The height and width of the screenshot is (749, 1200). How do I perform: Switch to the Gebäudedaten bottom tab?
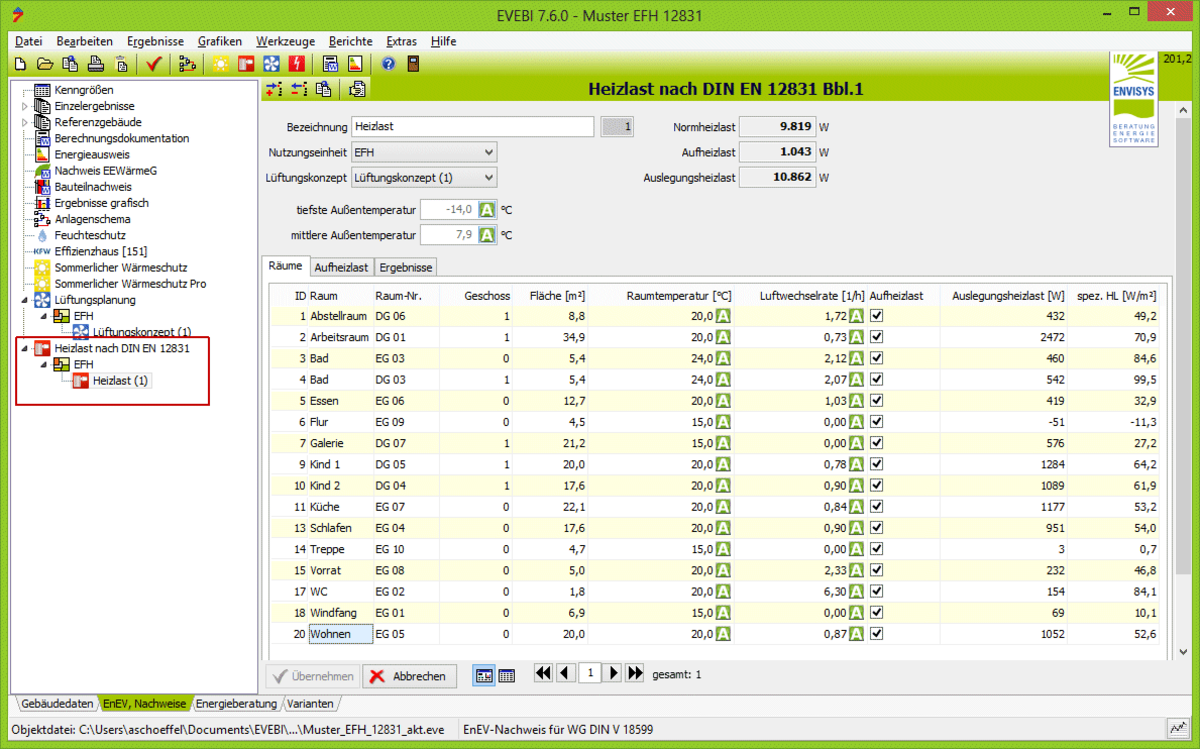click(57, 704)
